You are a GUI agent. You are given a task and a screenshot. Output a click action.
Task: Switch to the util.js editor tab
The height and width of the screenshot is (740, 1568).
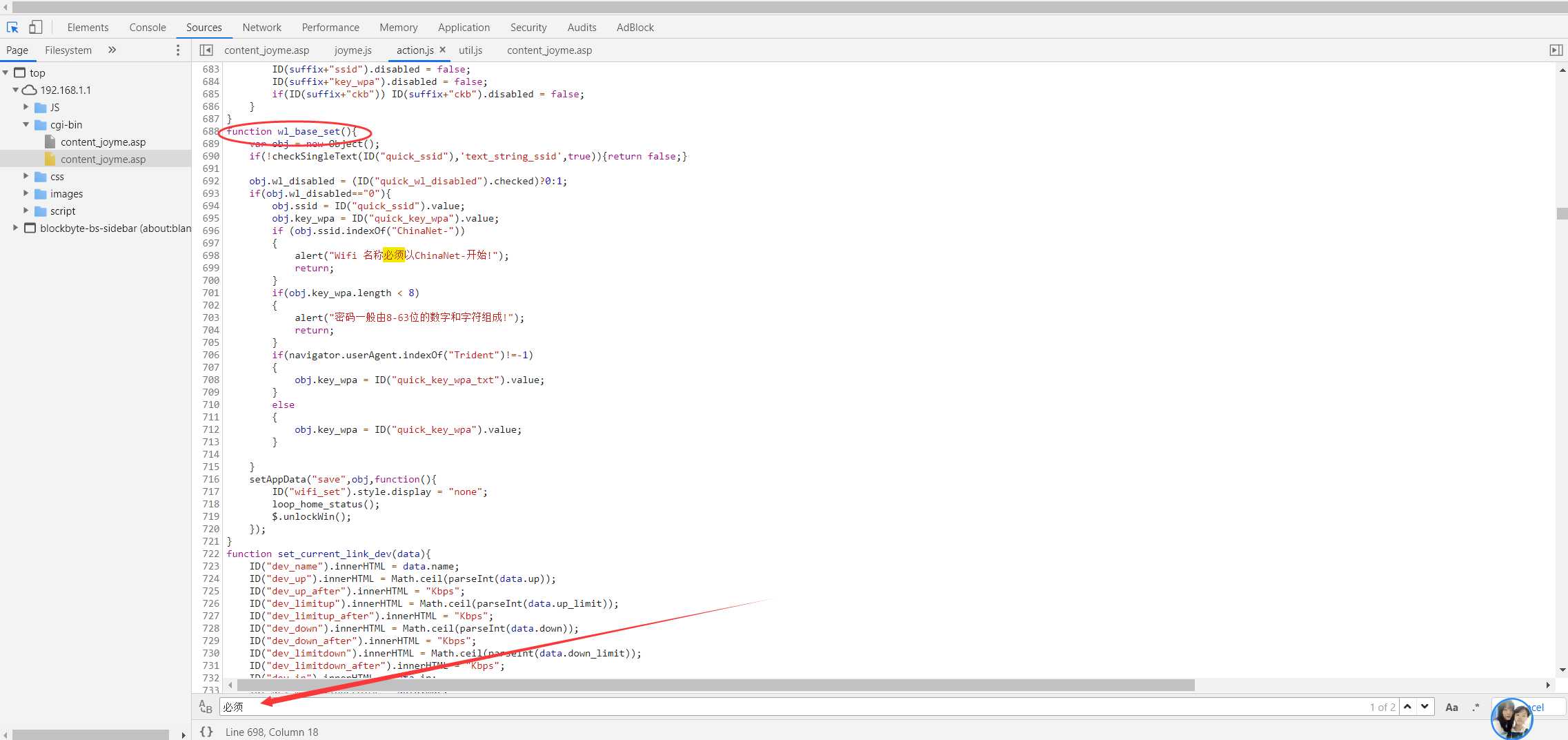(470, 50)
